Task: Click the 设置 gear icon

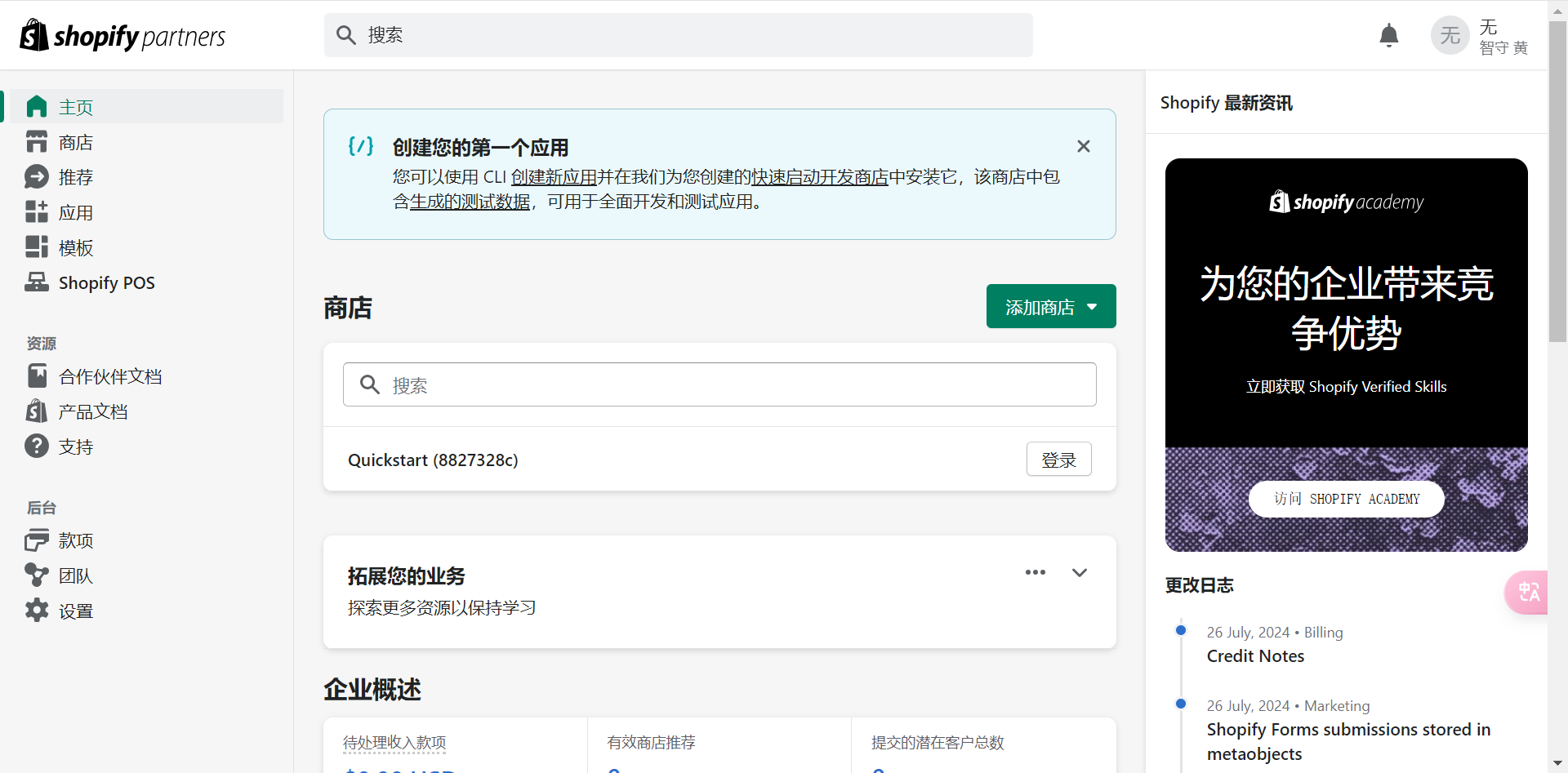Action: [x=37, y=611]
